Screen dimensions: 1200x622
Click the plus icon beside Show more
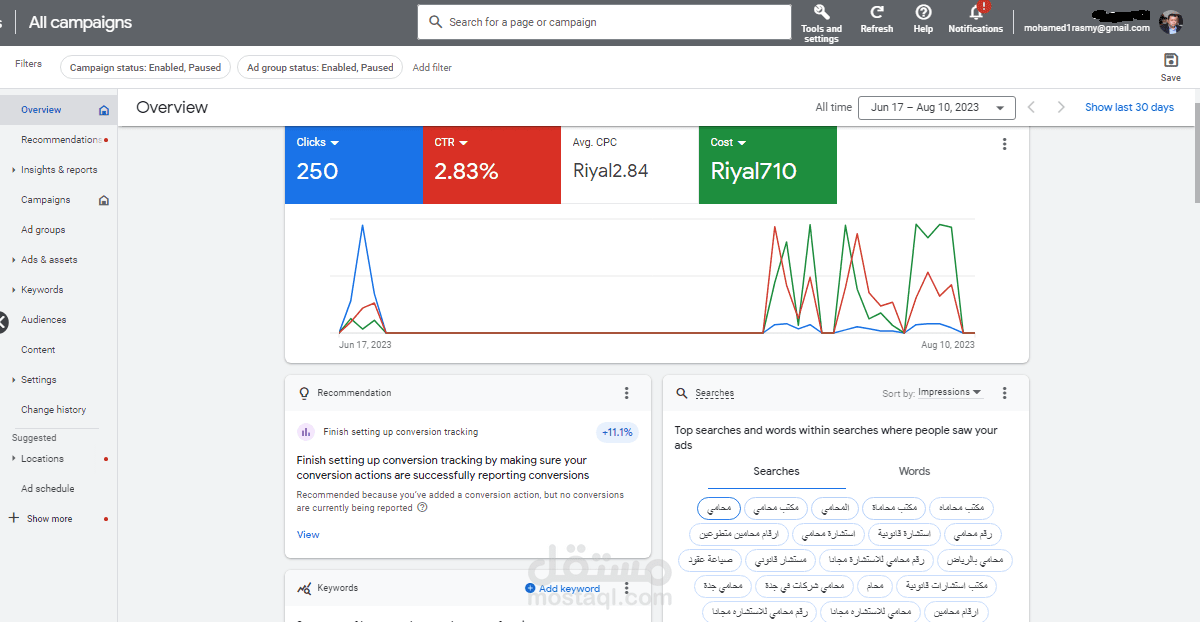click(x=14, y=518)
